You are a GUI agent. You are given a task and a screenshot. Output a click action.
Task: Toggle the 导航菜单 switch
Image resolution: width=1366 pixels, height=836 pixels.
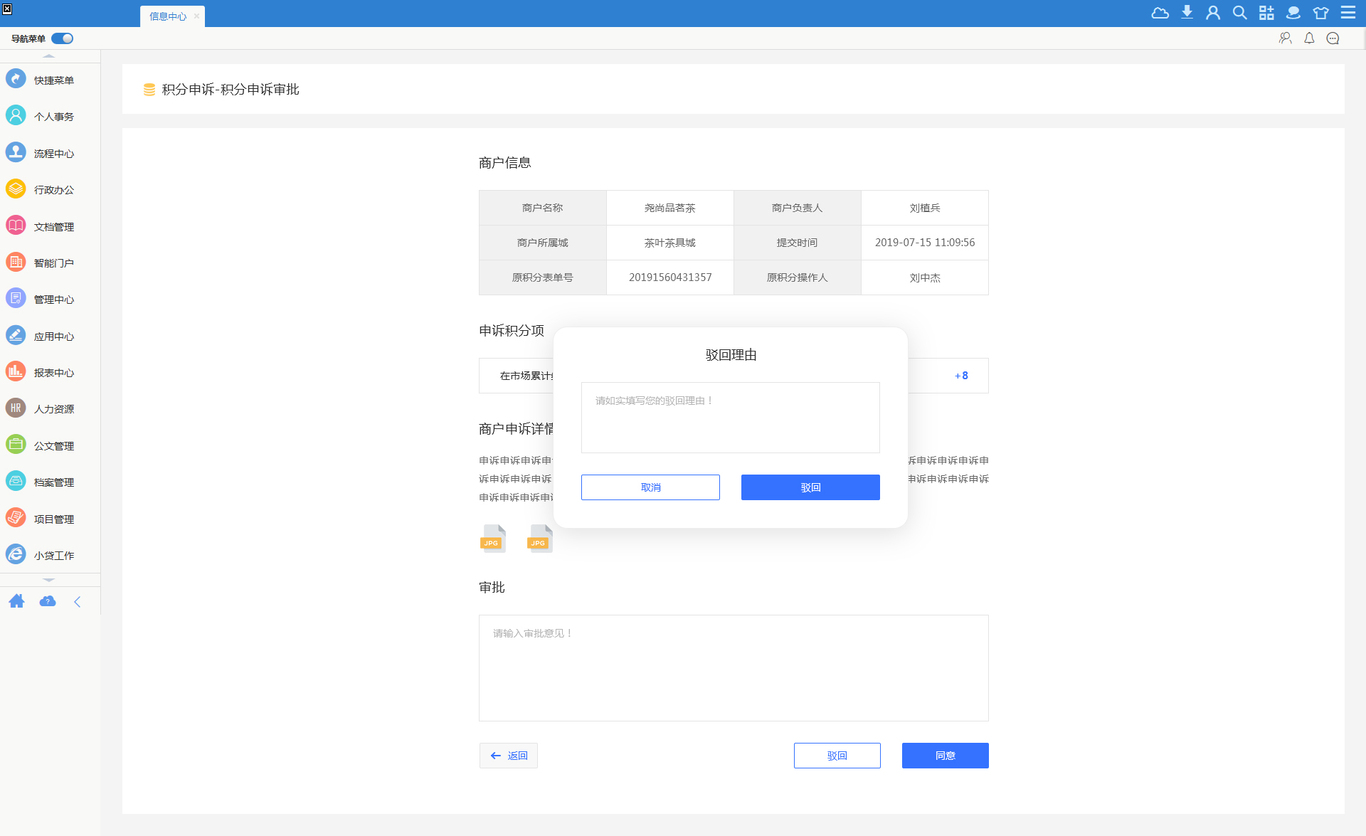[62, 38]
